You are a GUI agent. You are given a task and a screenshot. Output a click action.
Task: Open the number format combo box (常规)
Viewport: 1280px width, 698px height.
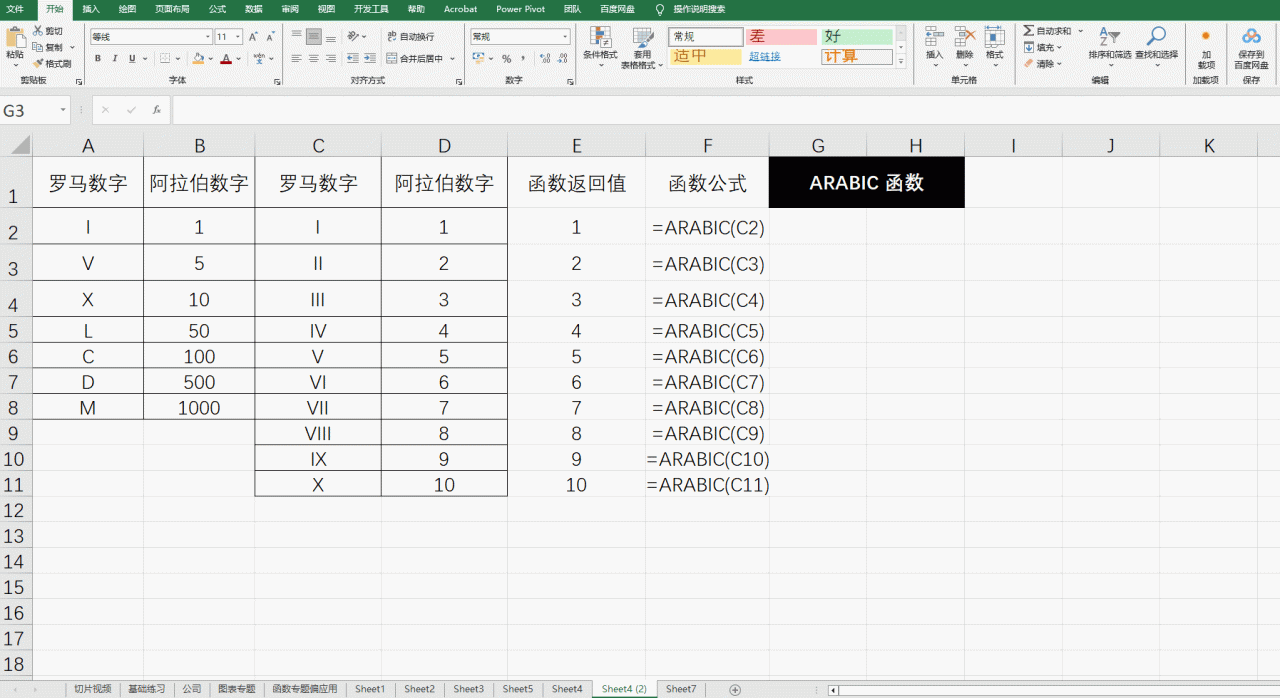(520, 37)
